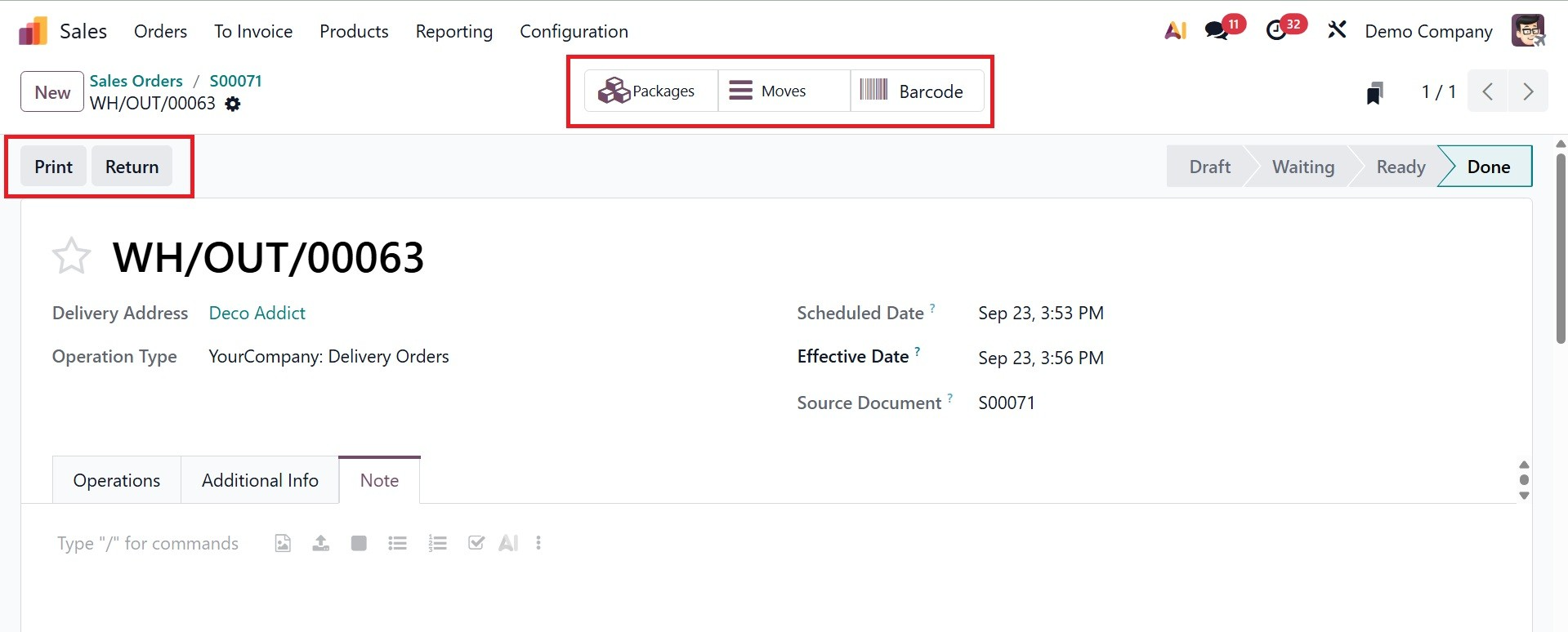Click the AI icon in the note toolbar

(508, 543)
